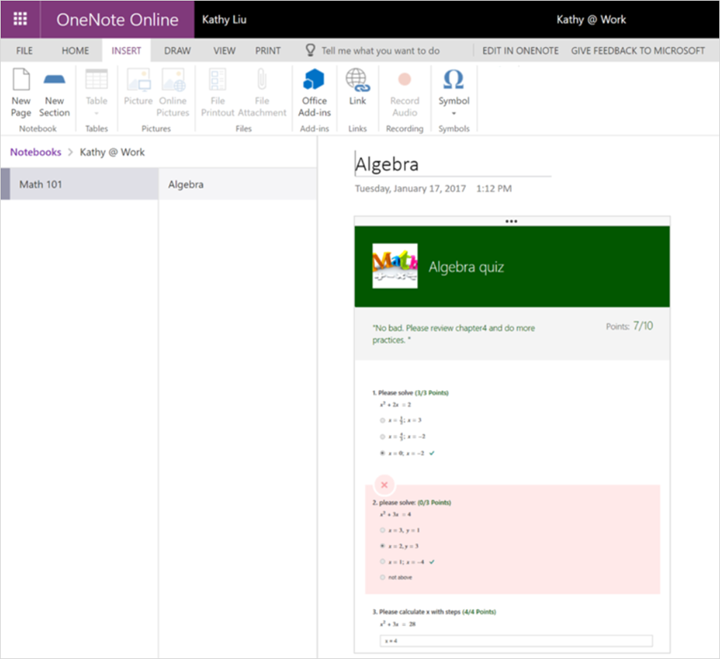Click the Record Audio icon
Image resolution: width=720 pixels, height=659 pixels.
point(405,79)
